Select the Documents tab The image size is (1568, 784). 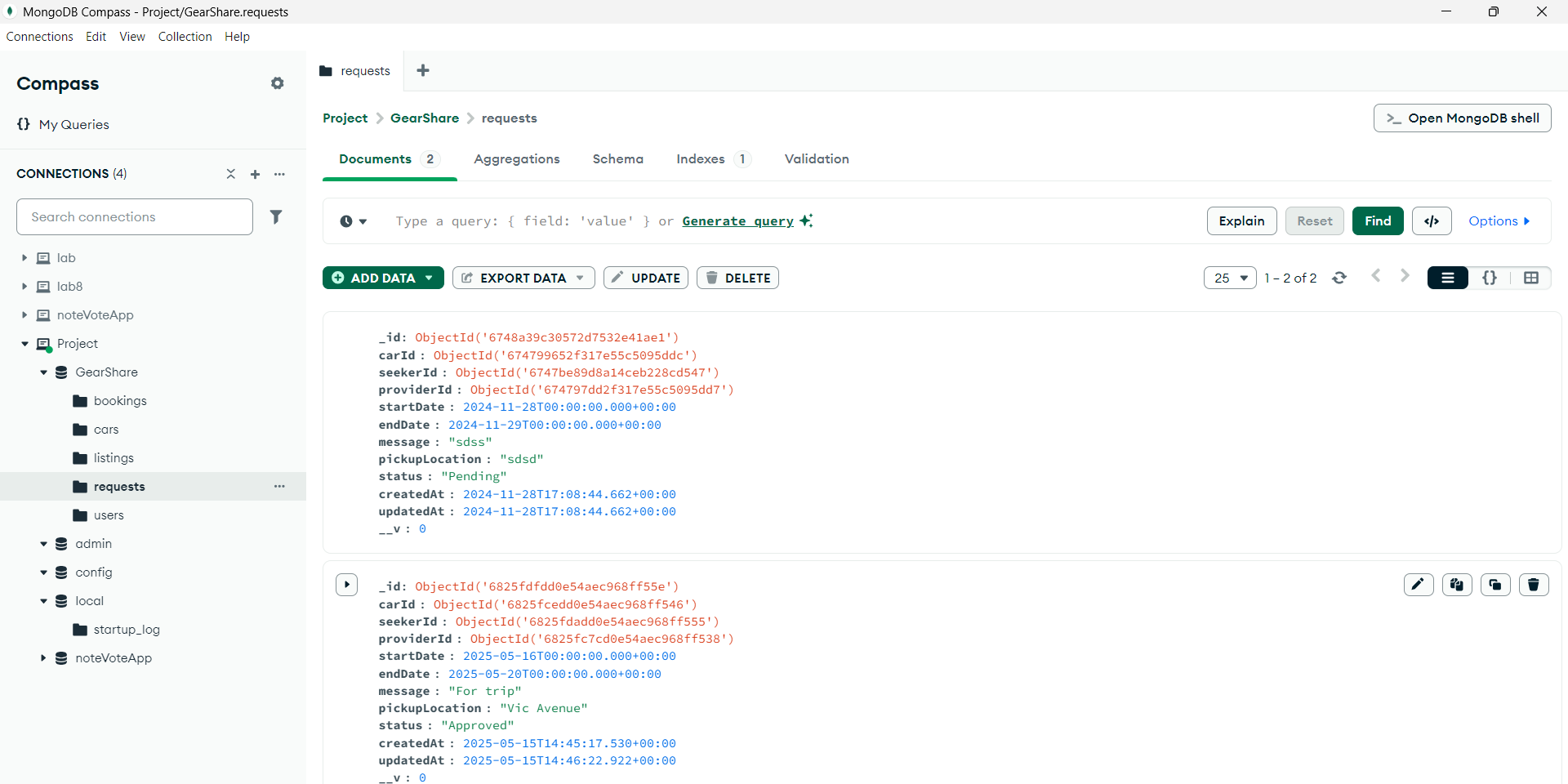(x=390, y=159)
